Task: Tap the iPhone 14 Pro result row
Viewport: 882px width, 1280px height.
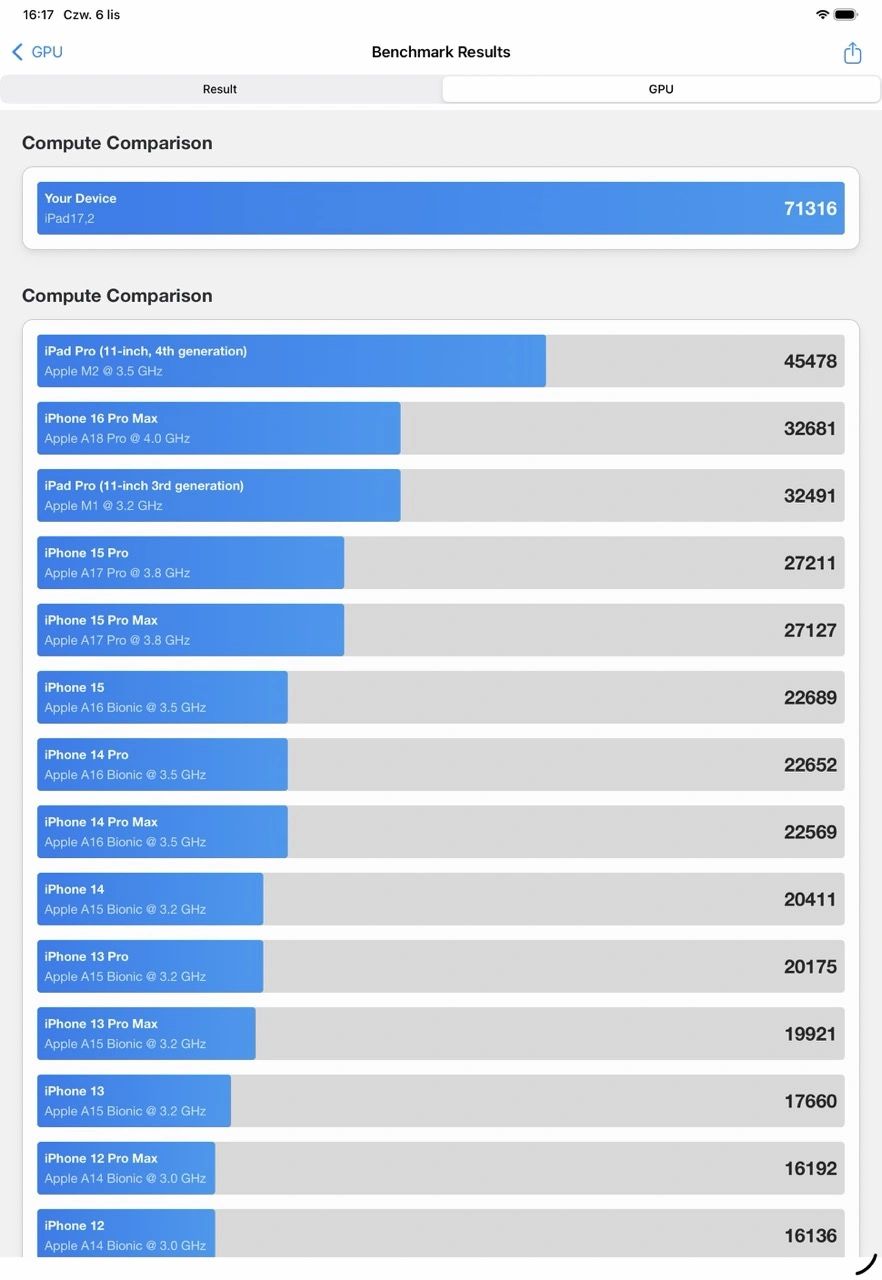Action: (440, 765)
